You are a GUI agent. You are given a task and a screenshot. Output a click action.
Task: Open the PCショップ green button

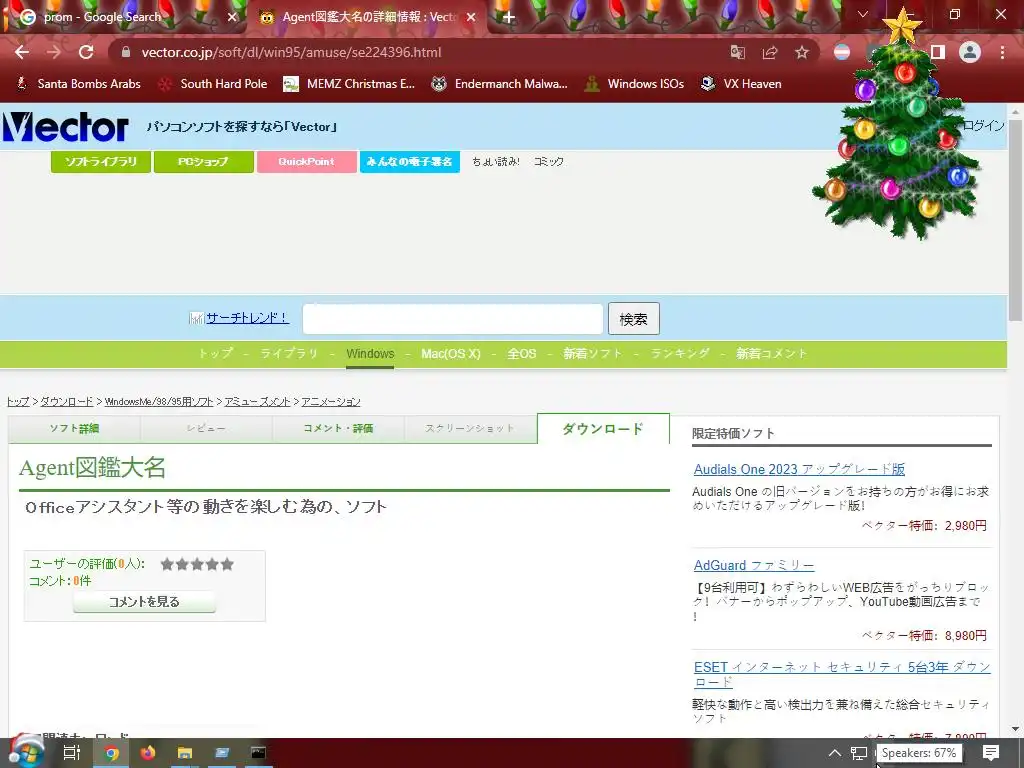point(204,161)
